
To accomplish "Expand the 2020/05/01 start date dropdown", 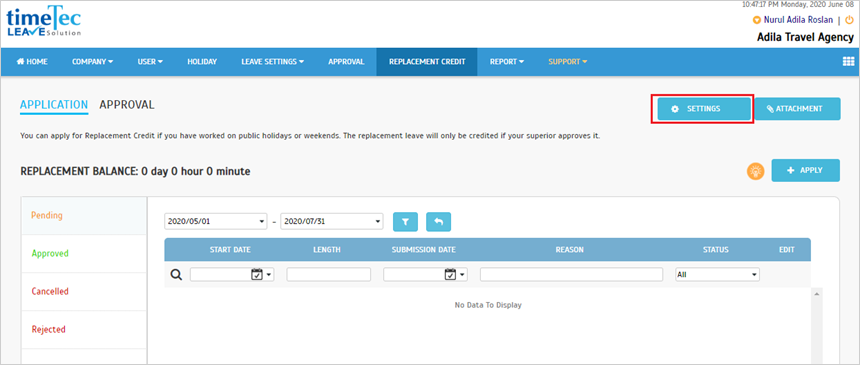I will point(216,221).
